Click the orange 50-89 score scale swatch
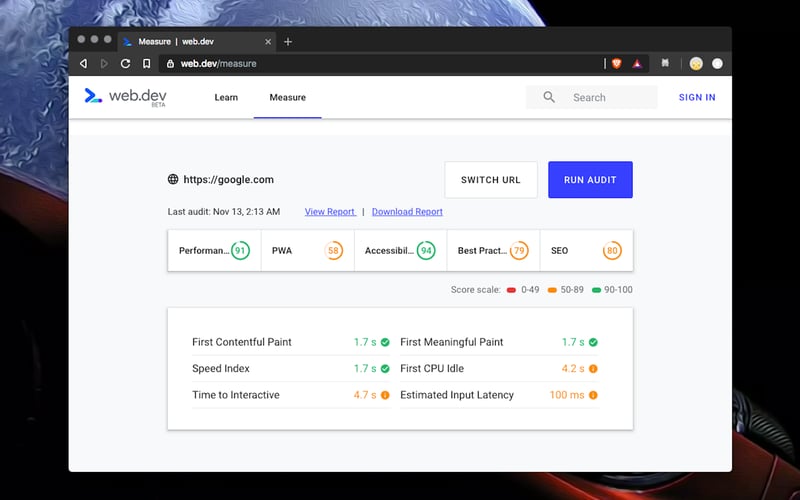 coord(552,290)
